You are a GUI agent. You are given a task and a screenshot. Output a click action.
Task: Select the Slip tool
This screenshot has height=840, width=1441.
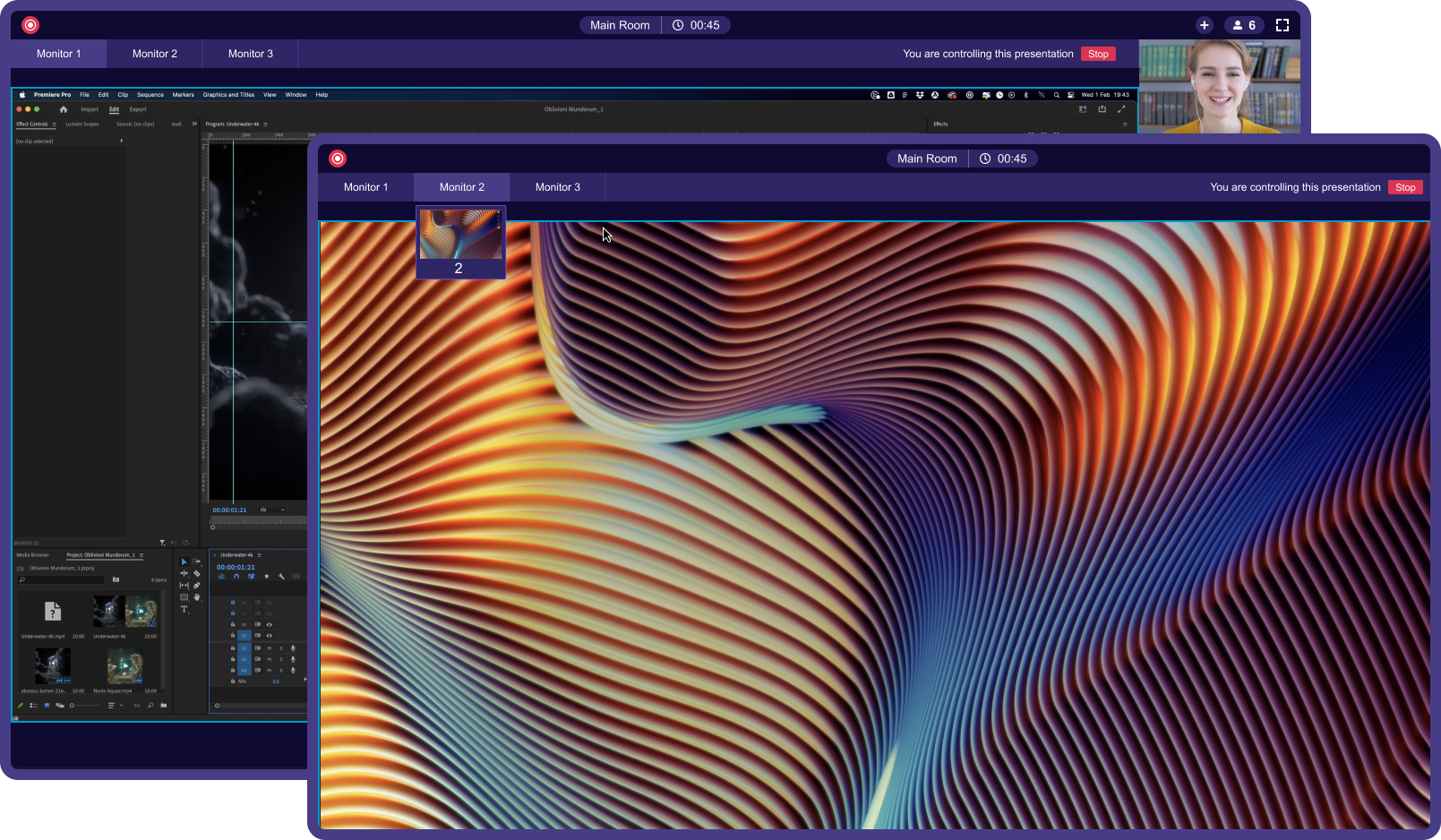(184, 585)
